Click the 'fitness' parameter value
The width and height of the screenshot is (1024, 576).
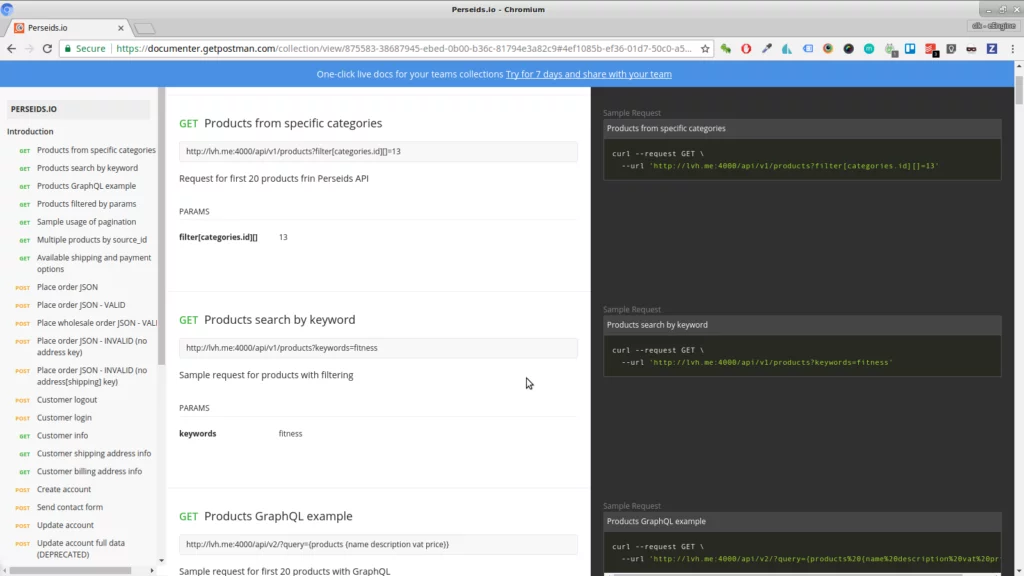[x=290, y=434]
